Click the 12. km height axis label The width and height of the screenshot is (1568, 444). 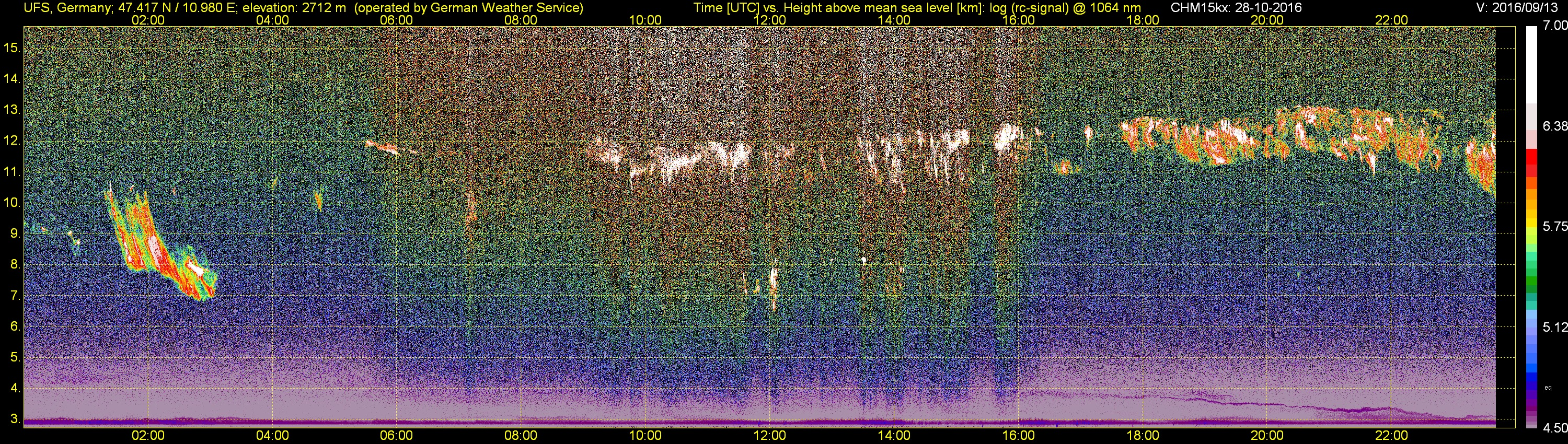pos(11,141)
